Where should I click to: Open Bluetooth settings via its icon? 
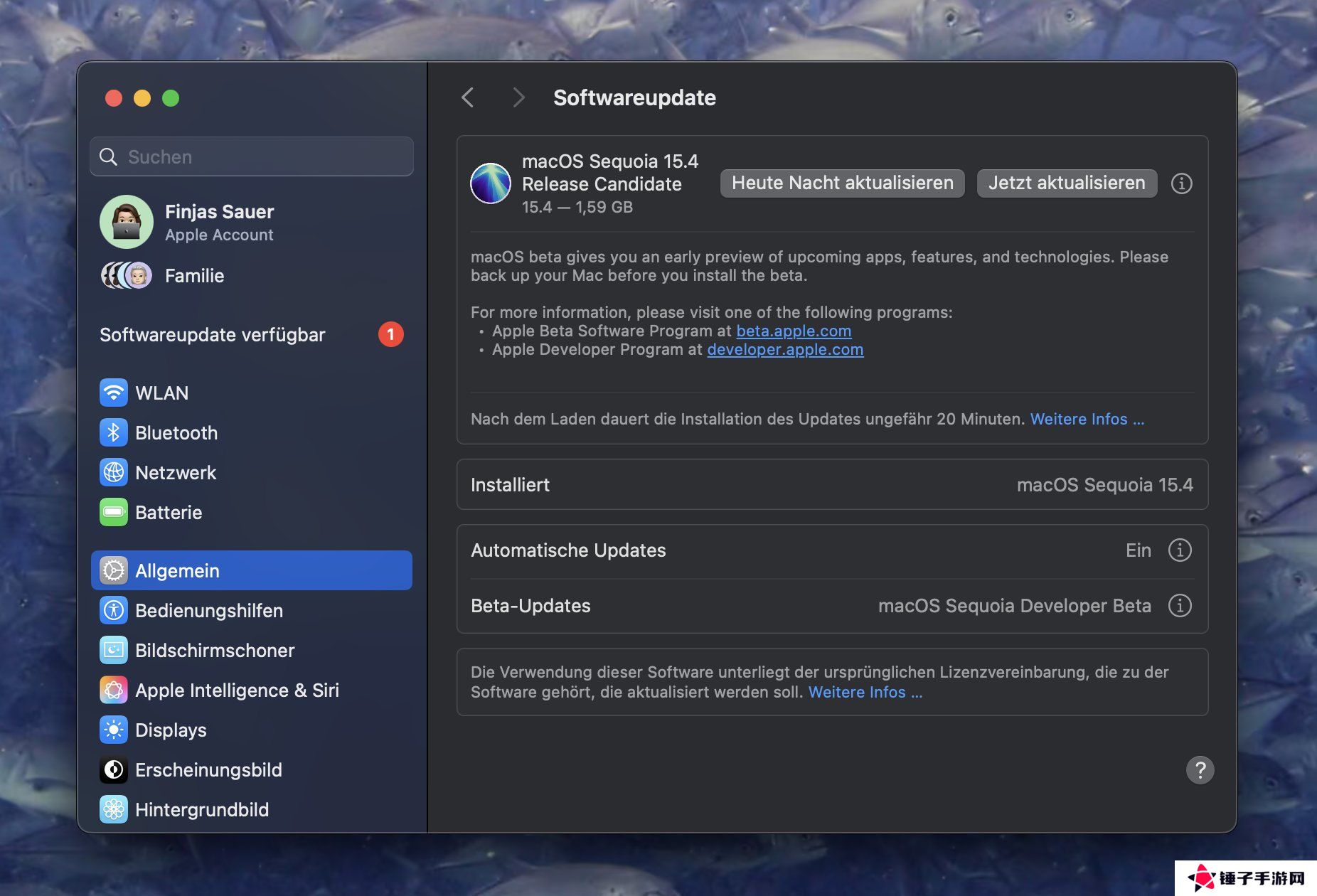[x=114, y=432]
